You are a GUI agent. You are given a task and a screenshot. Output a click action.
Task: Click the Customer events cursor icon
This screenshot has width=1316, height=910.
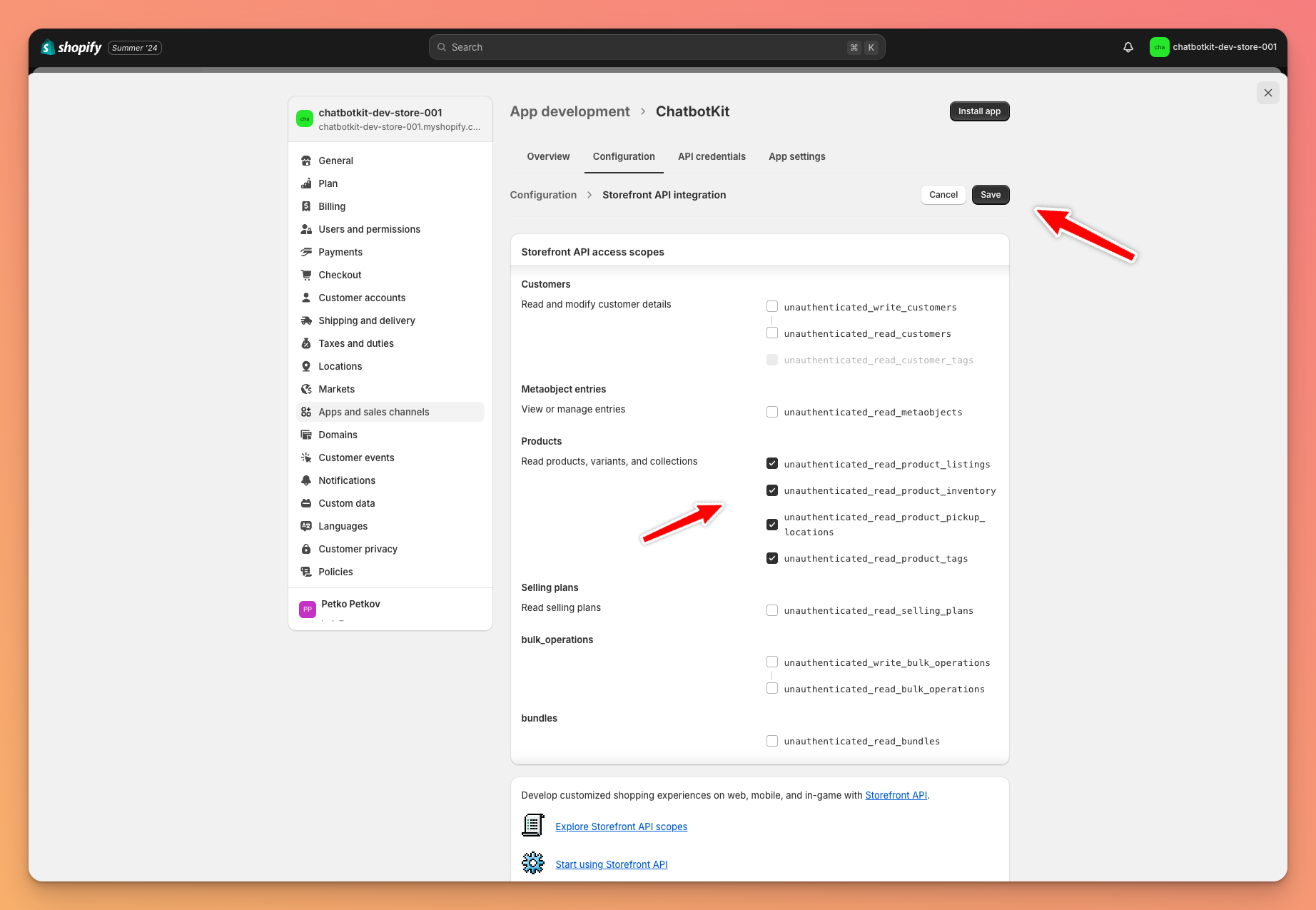click(306, 457)
